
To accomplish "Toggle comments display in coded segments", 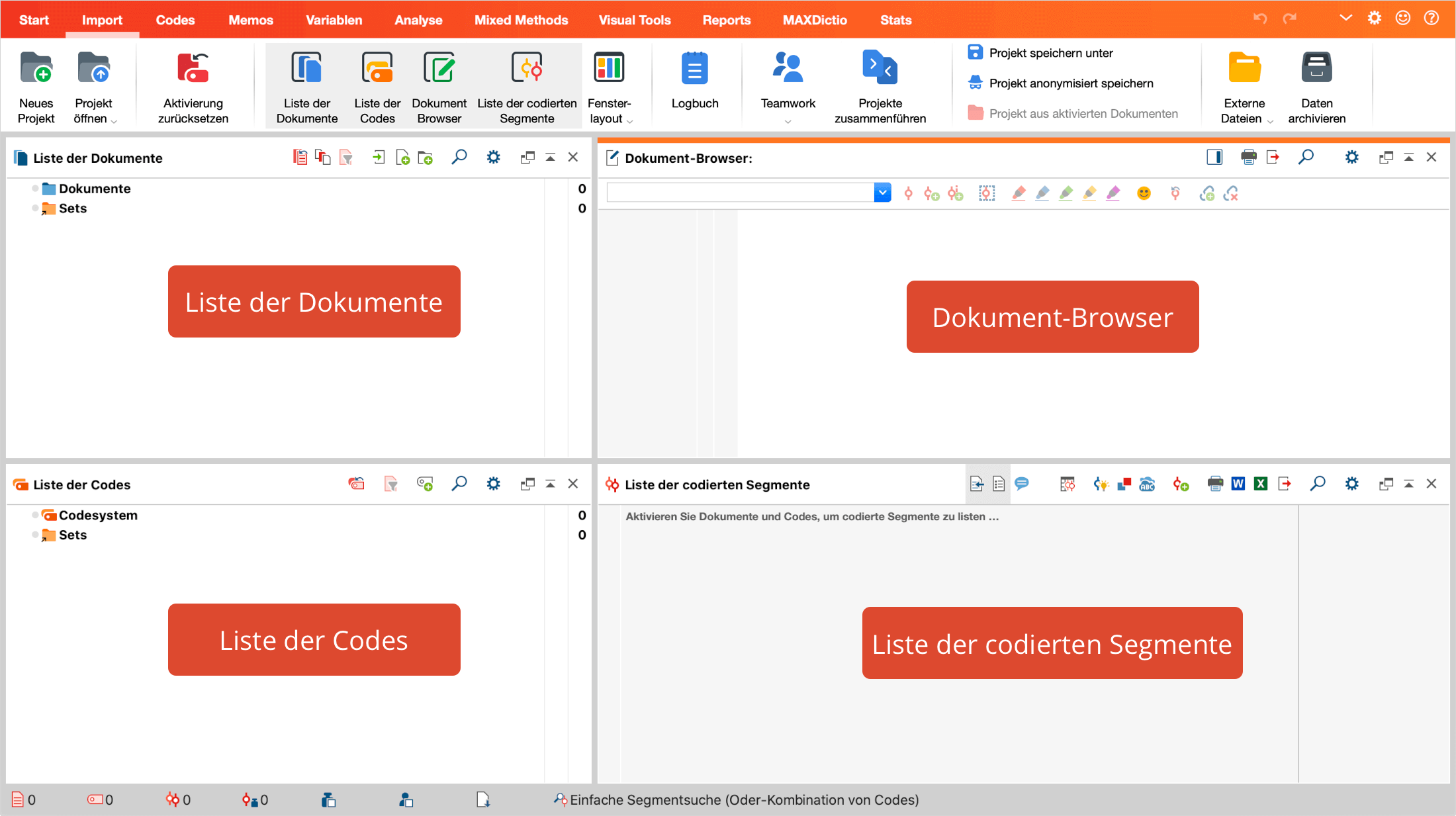I will (1022, 484).
